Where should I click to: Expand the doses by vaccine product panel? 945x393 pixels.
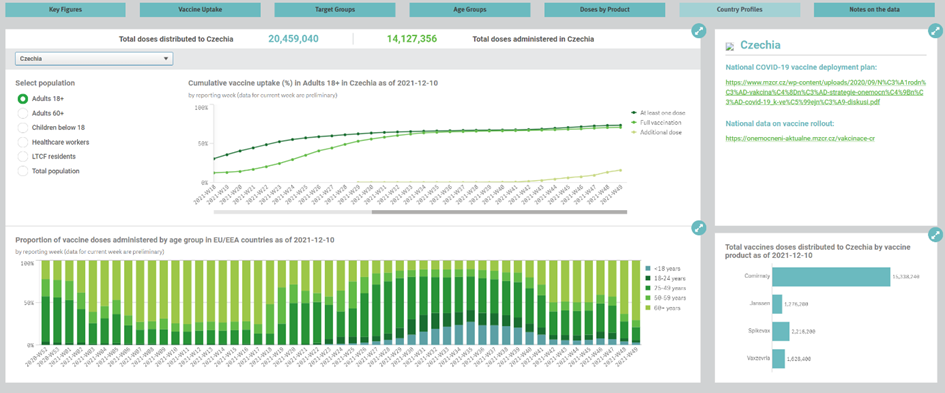tap(935, 235)
